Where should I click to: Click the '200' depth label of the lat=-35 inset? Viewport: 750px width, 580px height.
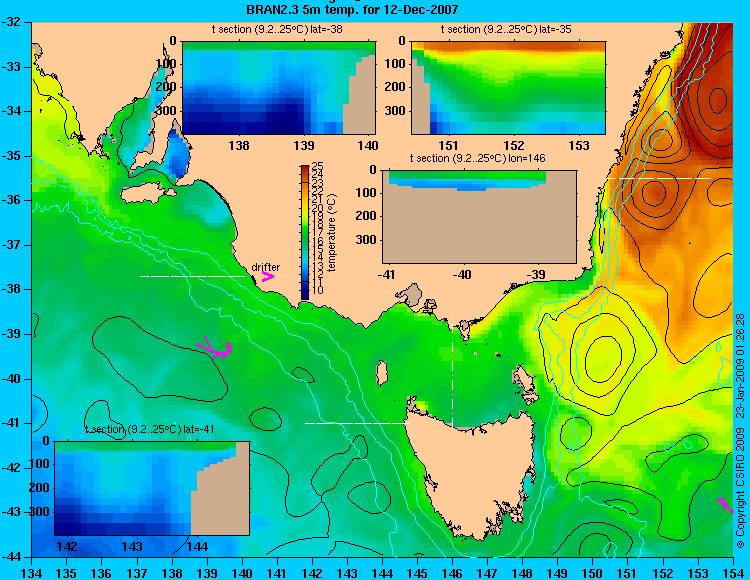[x=396, y=87]
